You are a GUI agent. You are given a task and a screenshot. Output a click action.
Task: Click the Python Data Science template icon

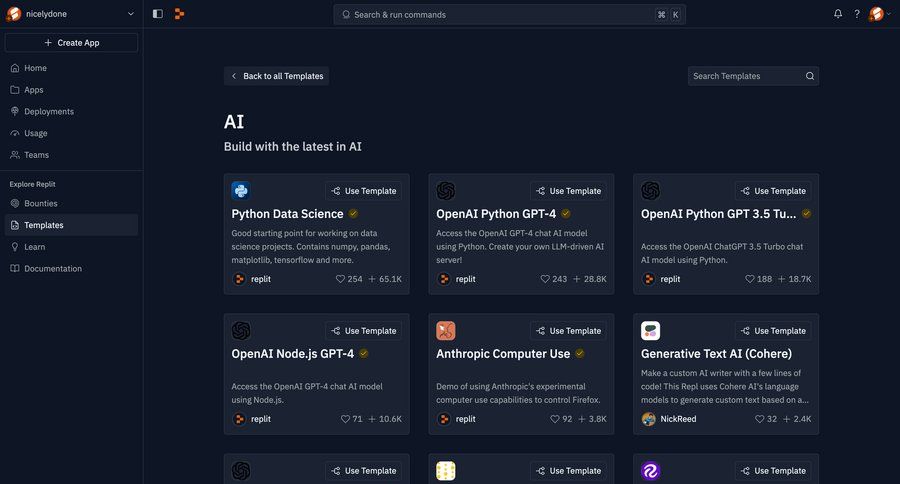coord(240,190)
